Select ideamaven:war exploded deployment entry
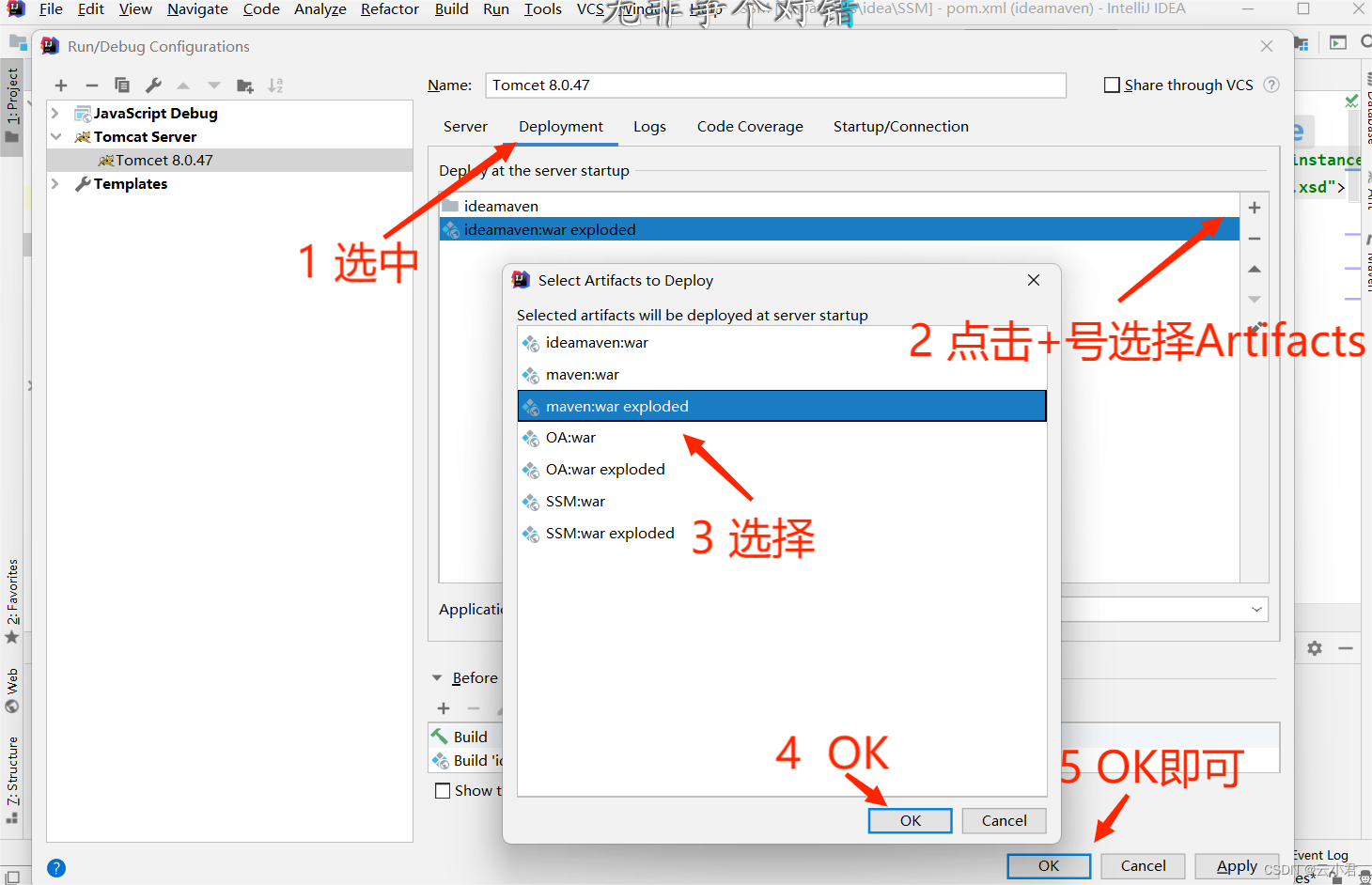 (x=839, y=229)
